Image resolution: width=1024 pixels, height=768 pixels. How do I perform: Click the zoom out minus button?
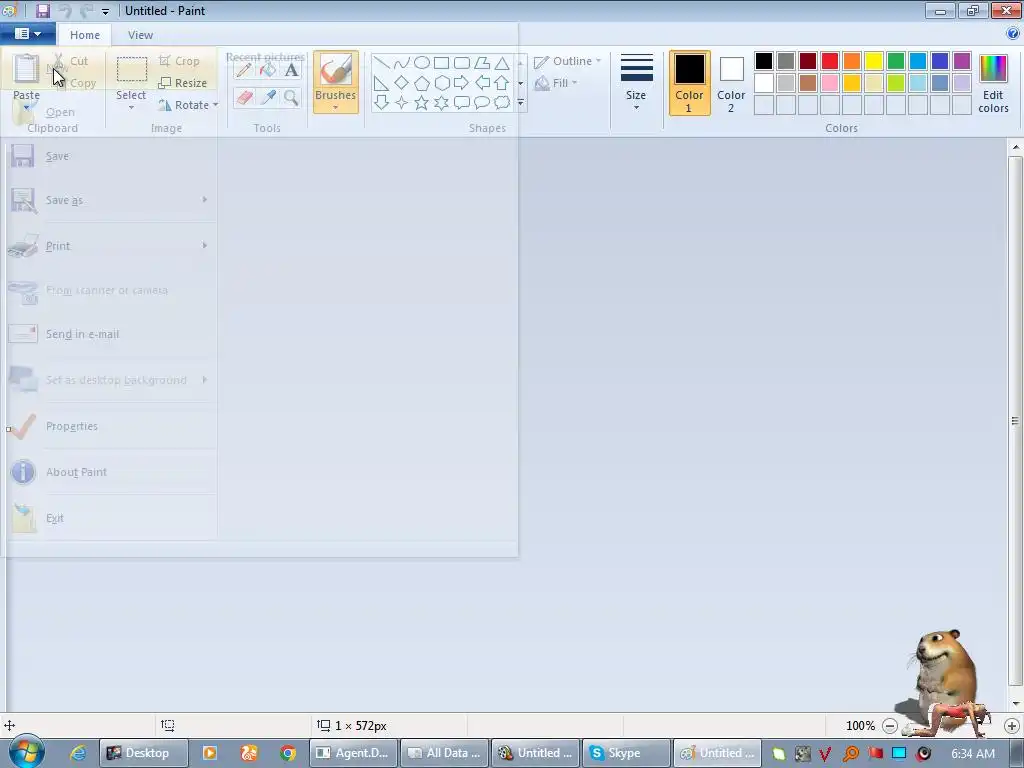(x=889, y=726)
